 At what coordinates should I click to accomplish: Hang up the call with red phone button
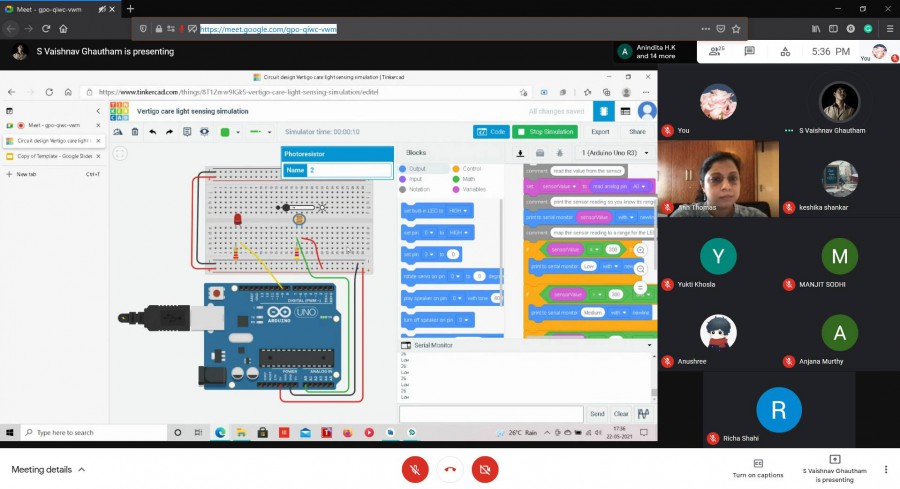(x=450, y=469)
